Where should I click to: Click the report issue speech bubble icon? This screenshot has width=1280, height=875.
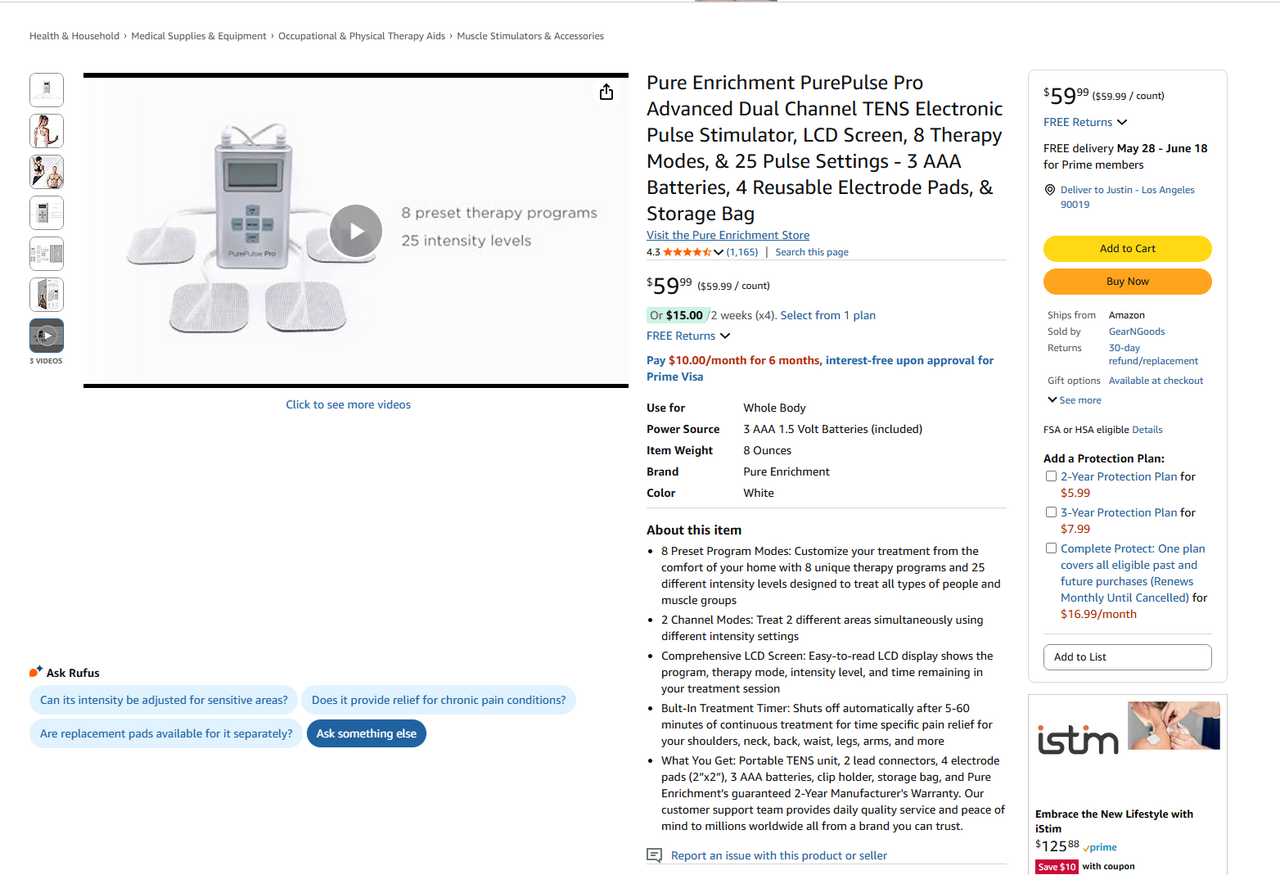pos(654,855)
